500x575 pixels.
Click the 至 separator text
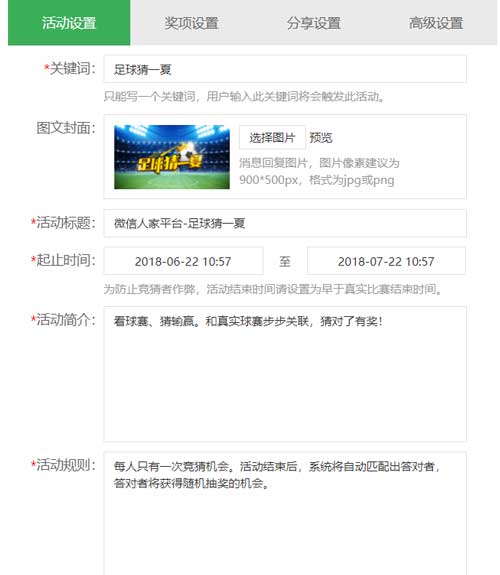point(285,261)
